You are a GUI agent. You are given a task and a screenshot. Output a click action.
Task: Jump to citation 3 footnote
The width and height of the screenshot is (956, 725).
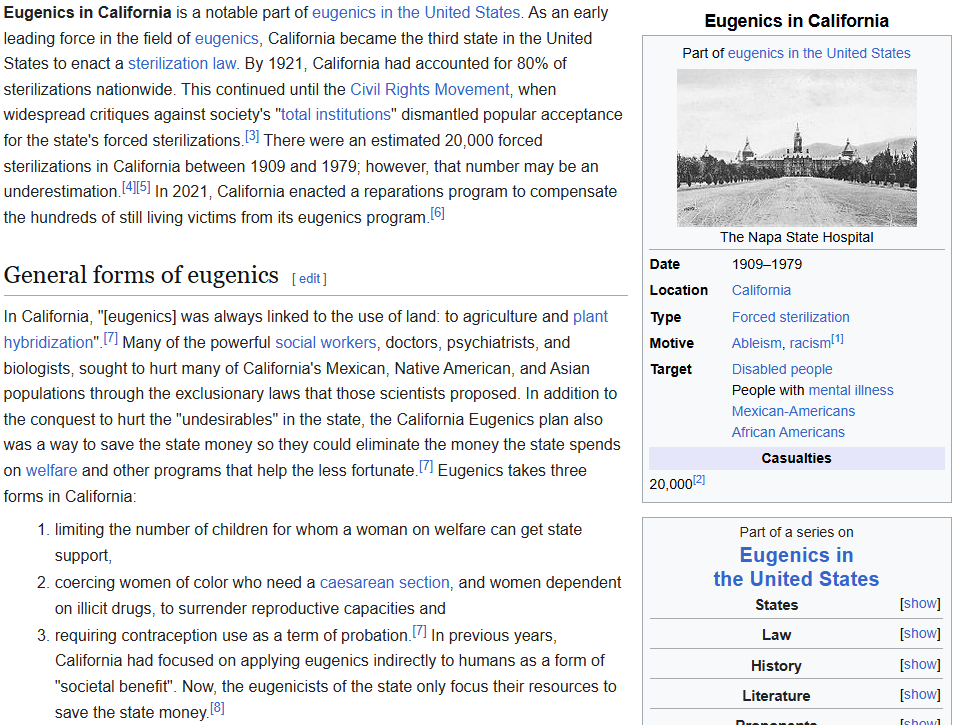[x=252, y=136]
